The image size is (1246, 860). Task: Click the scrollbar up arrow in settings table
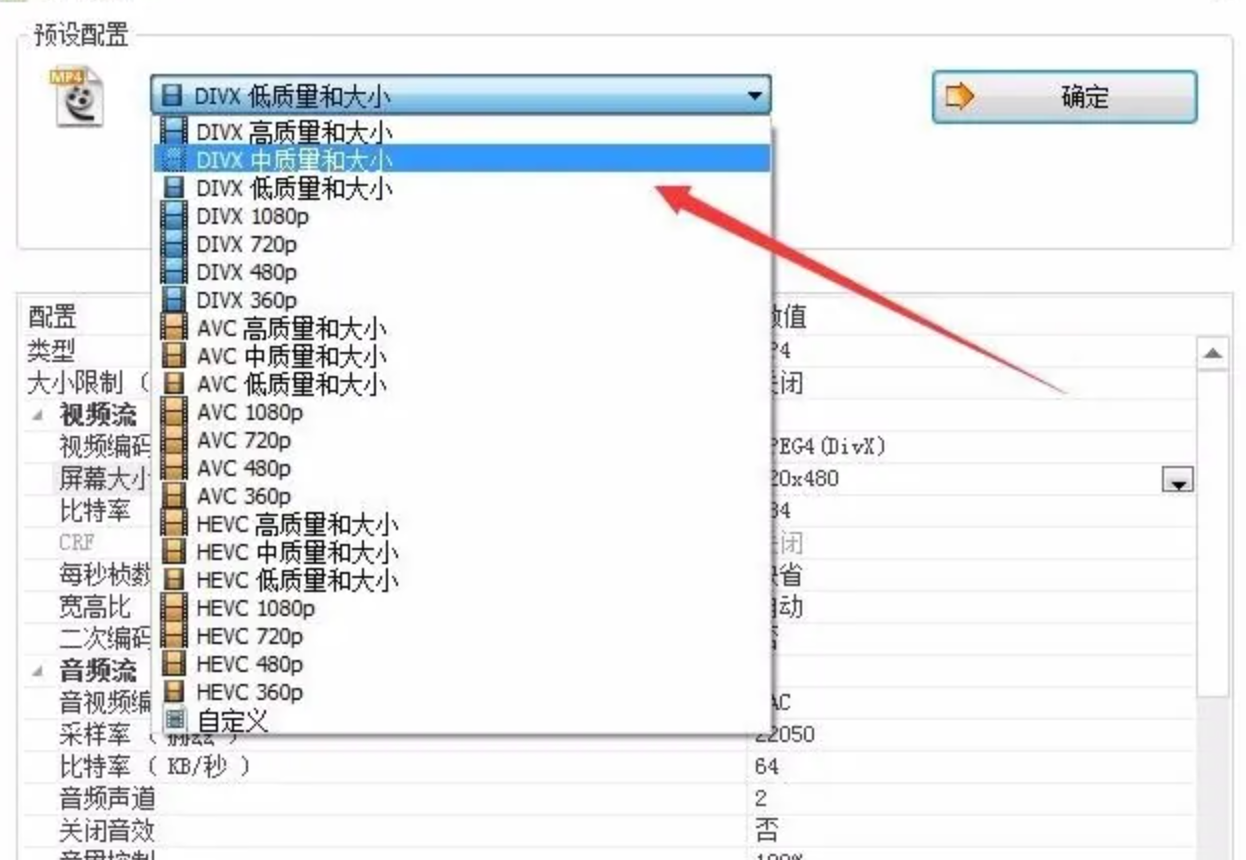(x=1212, y=353)
